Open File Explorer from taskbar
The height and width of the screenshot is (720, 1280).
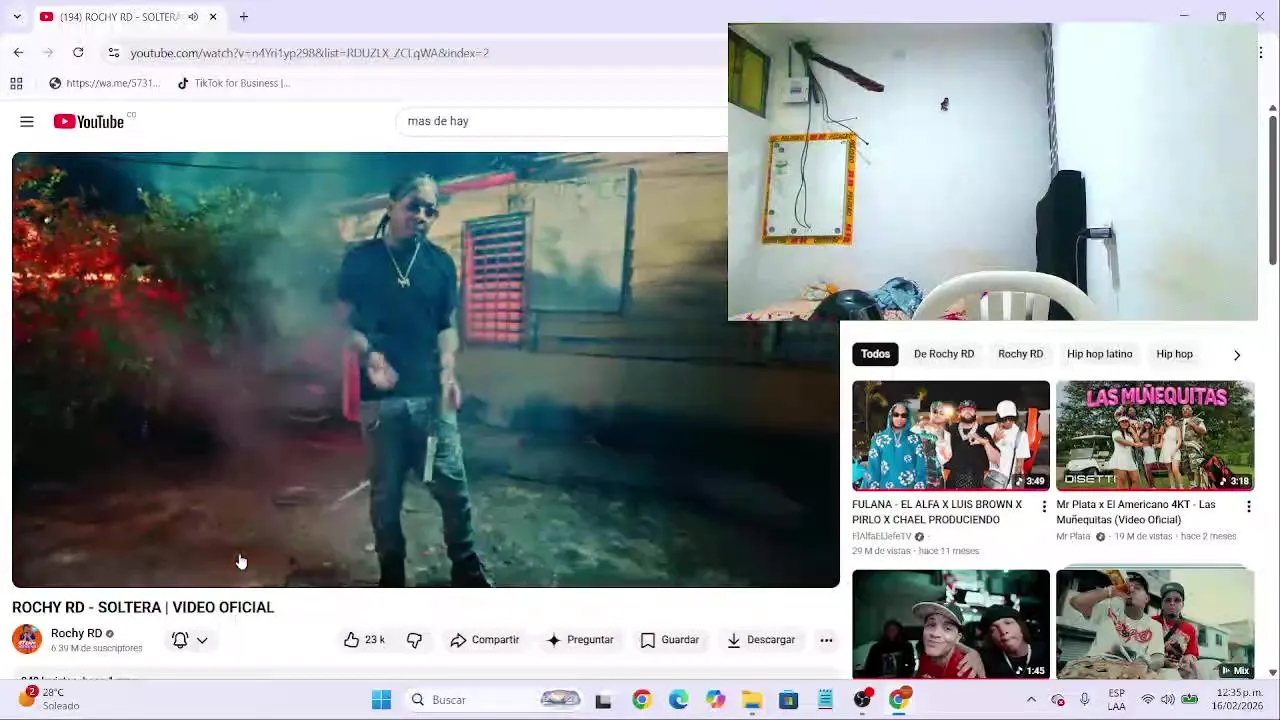coord(752,700)
